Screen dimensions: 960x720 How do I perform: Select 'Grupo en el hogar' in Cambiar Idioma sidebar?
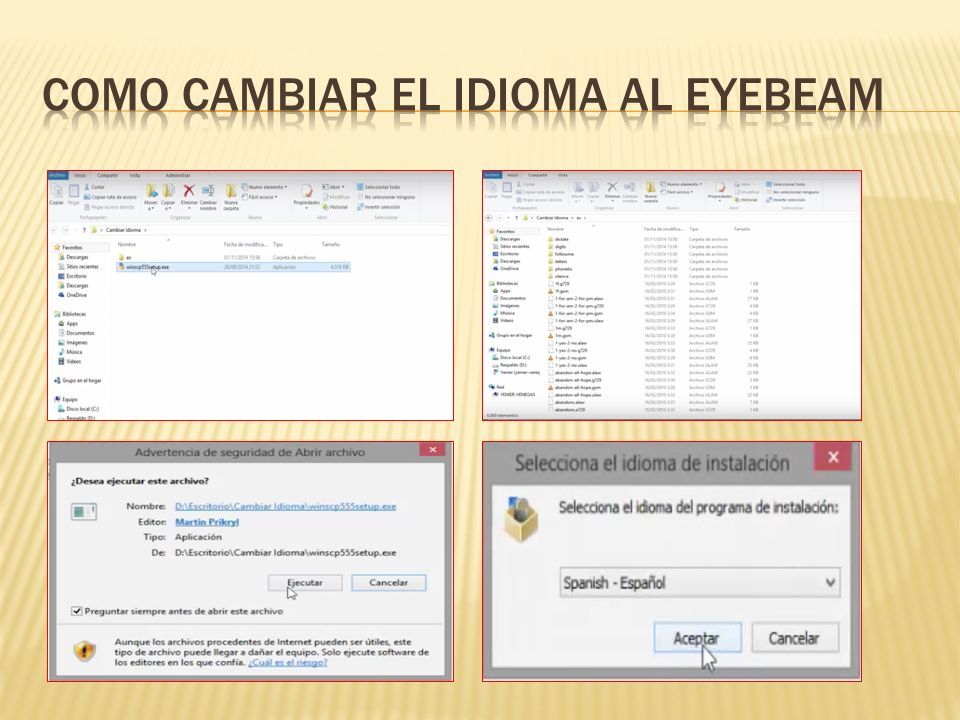point(78,380)
